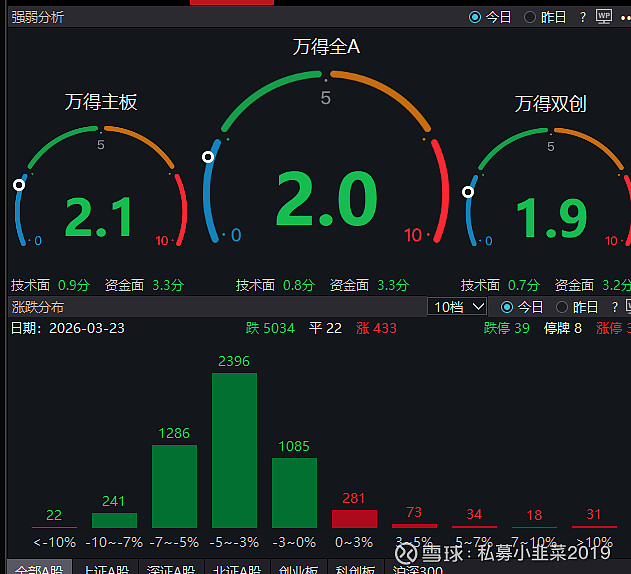
Task: Click the 强弱分析 panel title
Action: point(37,17)
